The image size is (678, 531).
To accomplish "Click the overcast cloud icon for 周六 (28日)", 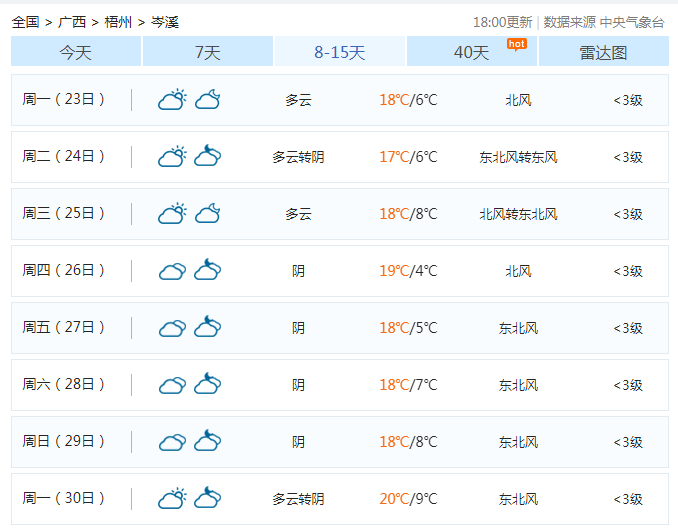I will point(172,384).
